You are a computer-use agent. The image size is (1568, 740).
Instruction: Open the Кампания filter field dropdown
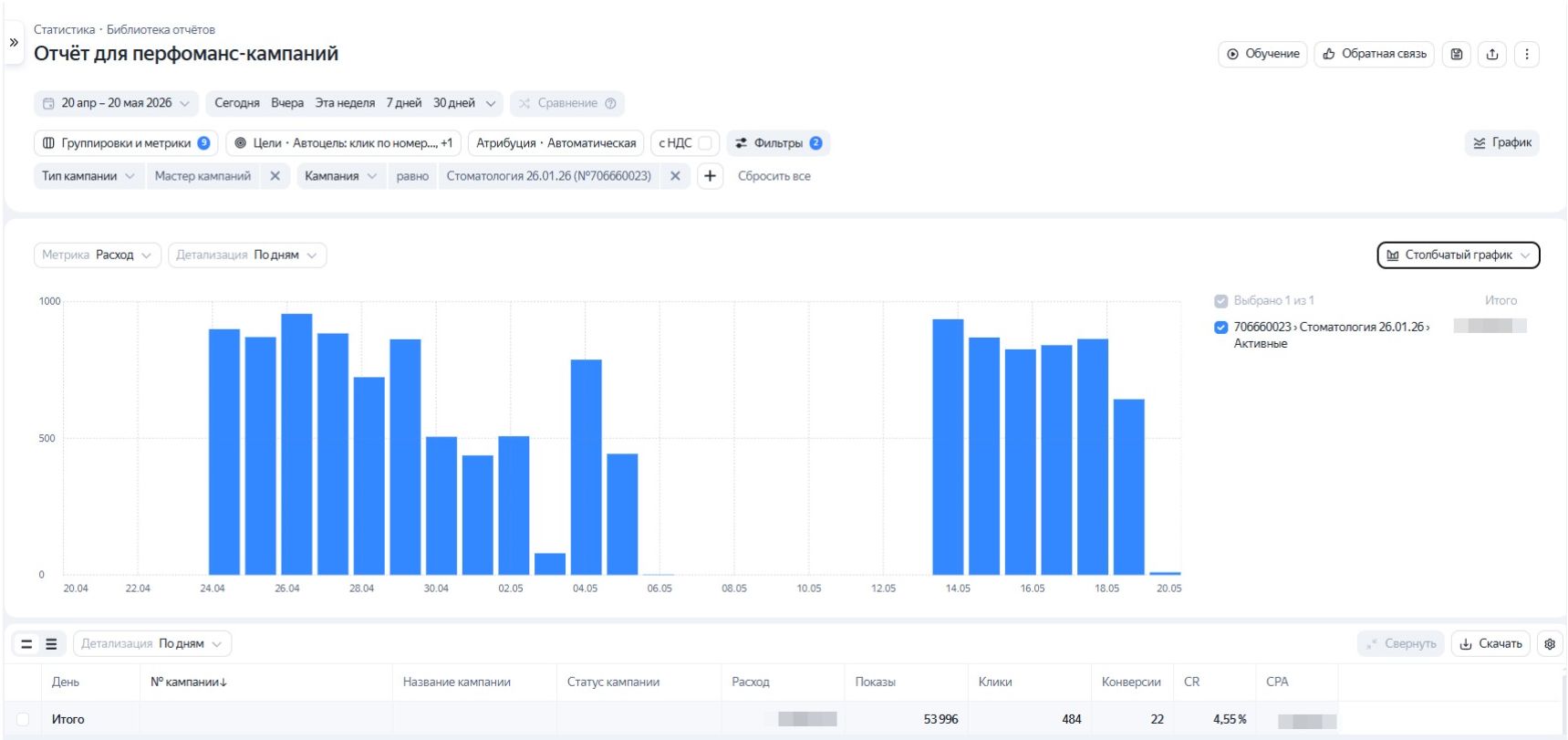341,176
